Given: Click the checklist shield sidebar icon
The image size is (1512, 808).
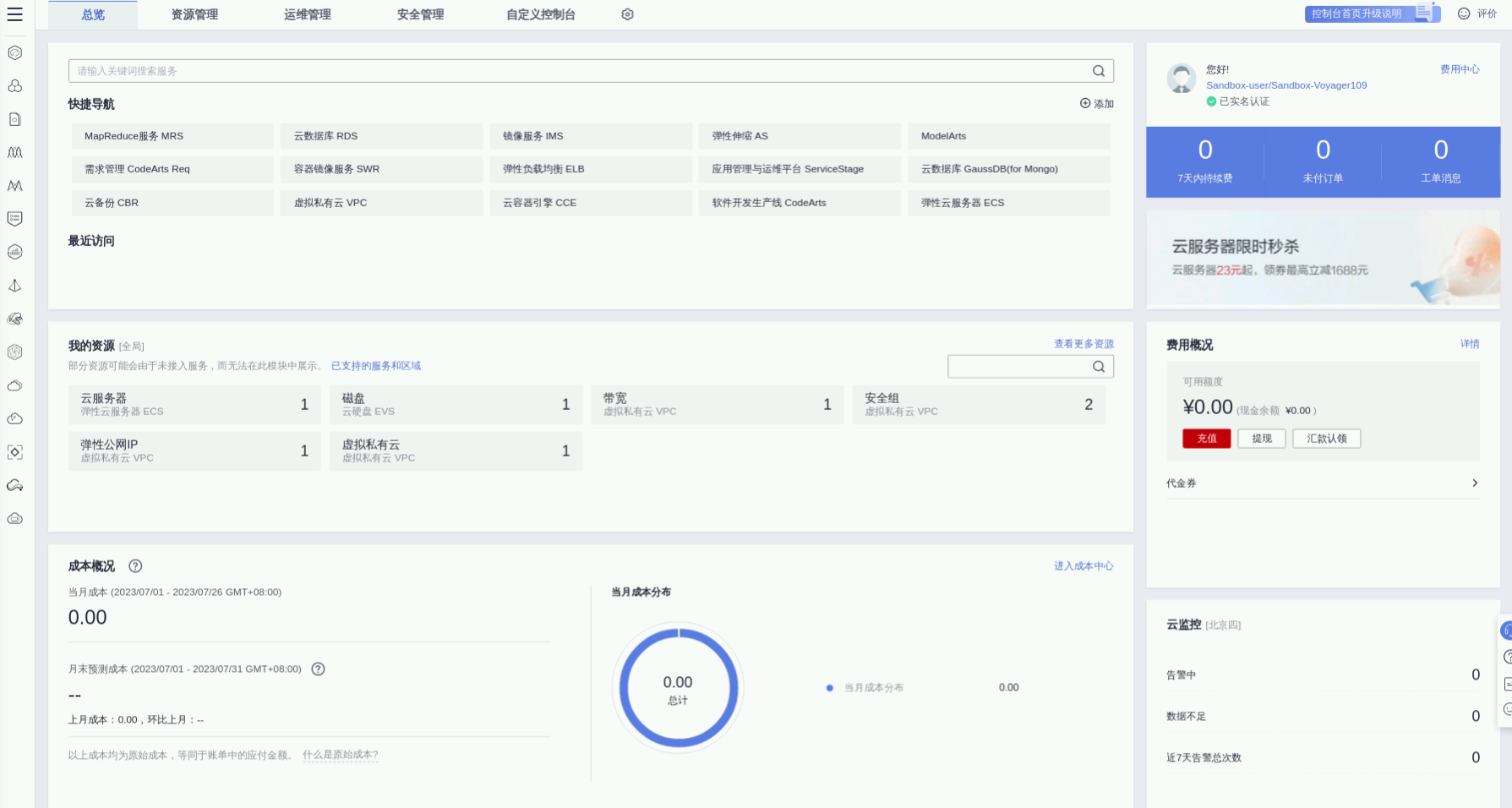Looking at the screenshot, I should [14, 219].
